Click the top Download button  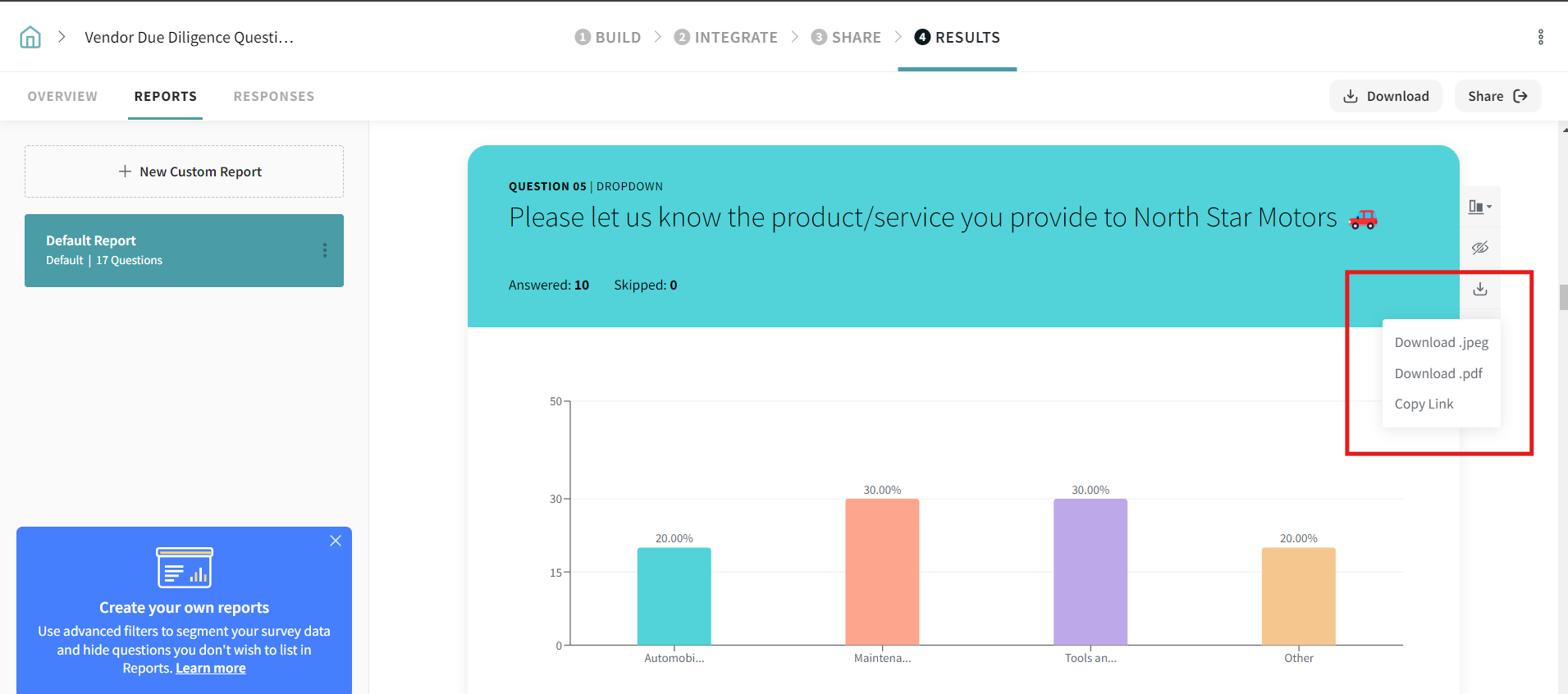[x=1385, y=96]
